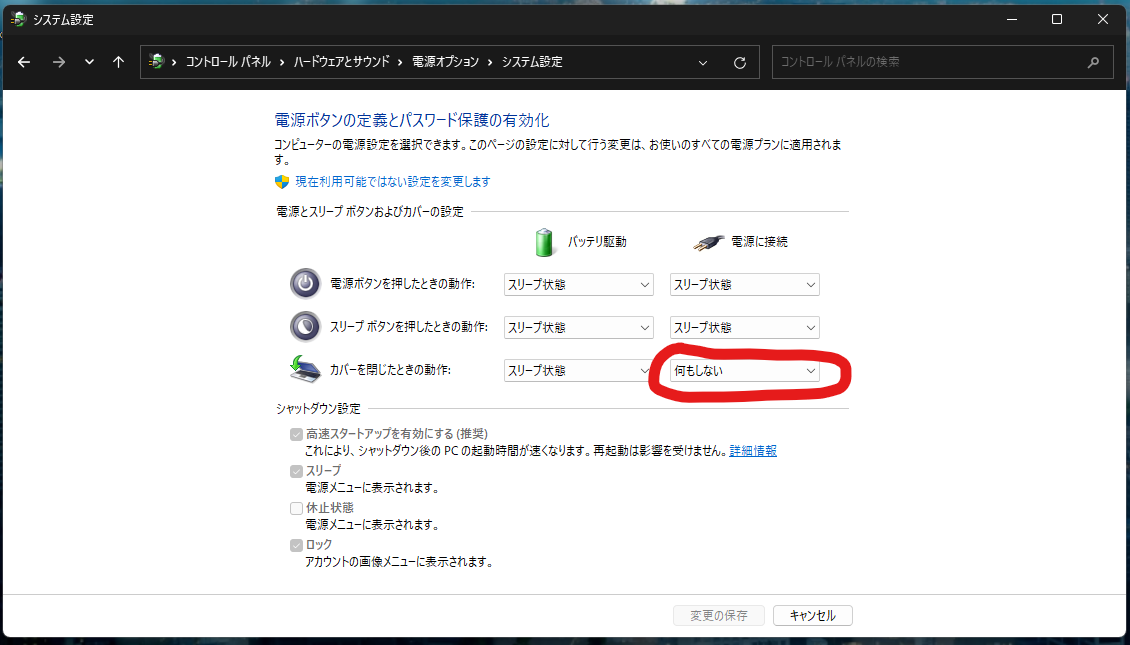This screenshot has height=645, width=1130.
Task: Click 現在利用可能ではない設定を変更します link
Action: tap(393, 182)
